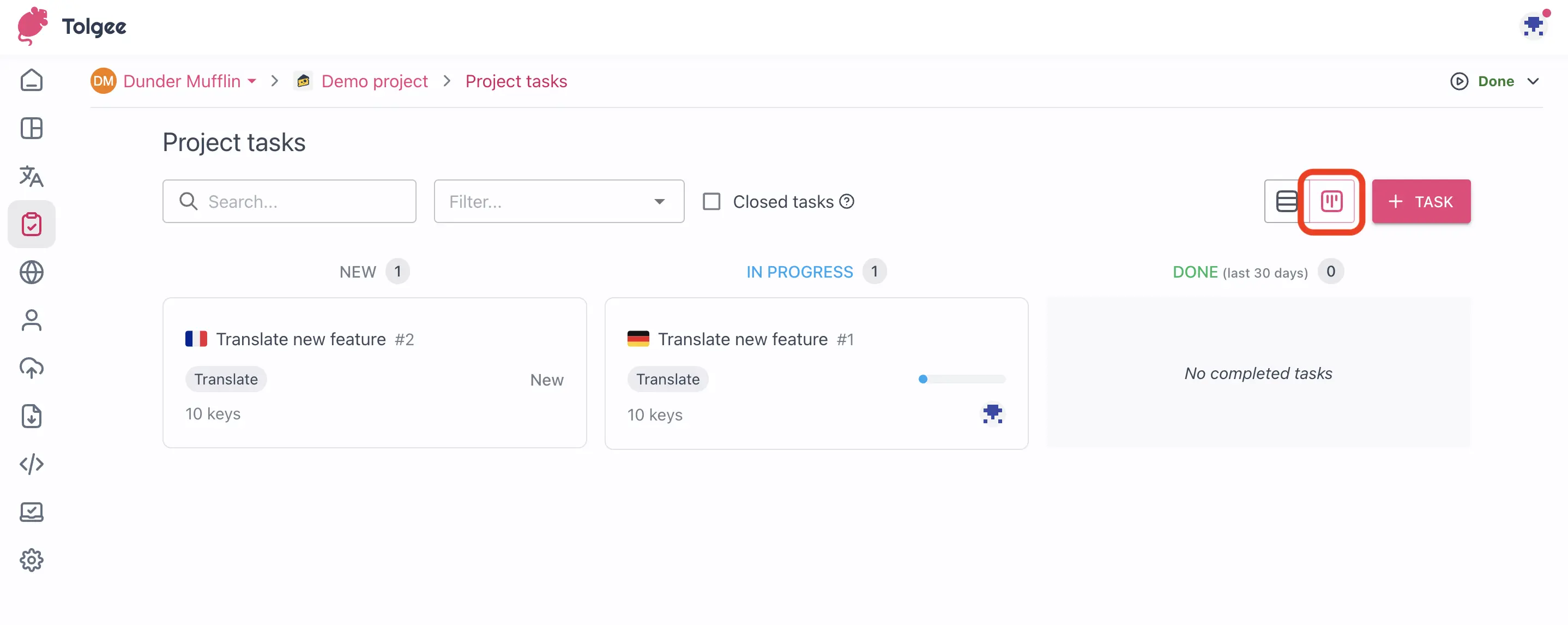The width and height of the screenshot is (1568, 625).
Task: Enable the Closed tasks checkbox
Action: [x=711, y=201]
